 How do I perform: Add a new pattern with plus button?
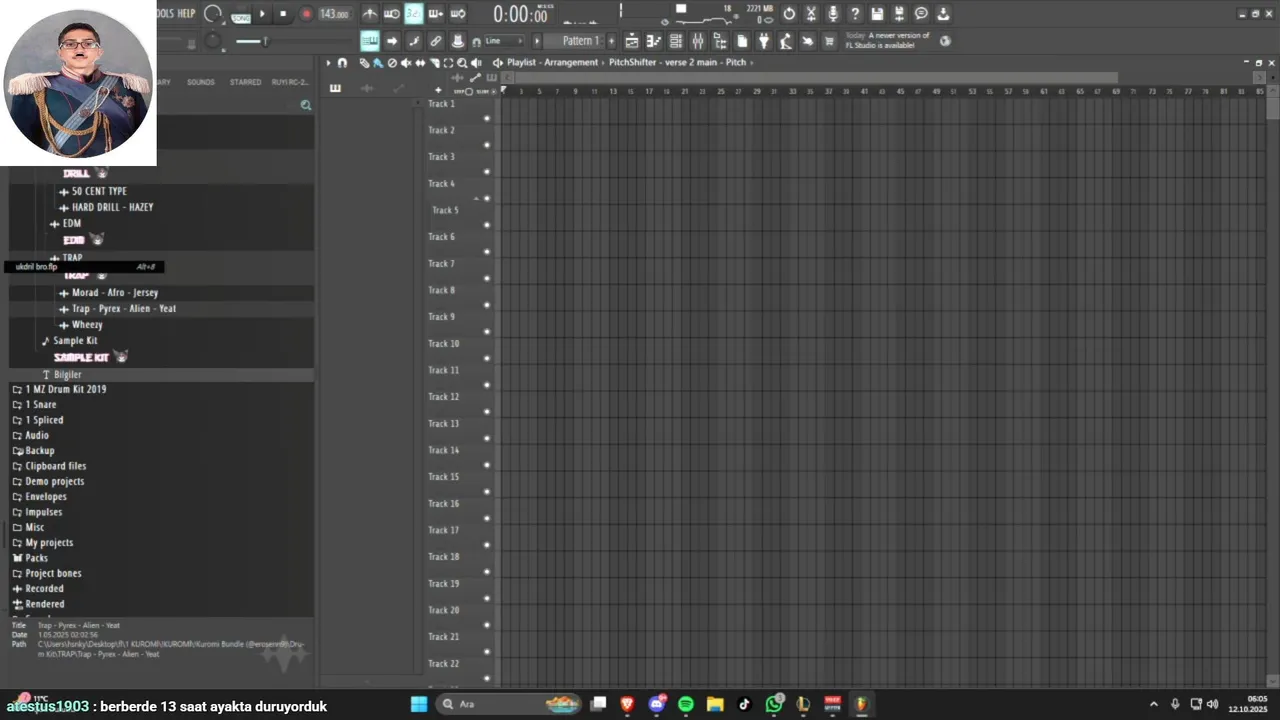coord(611,41)
